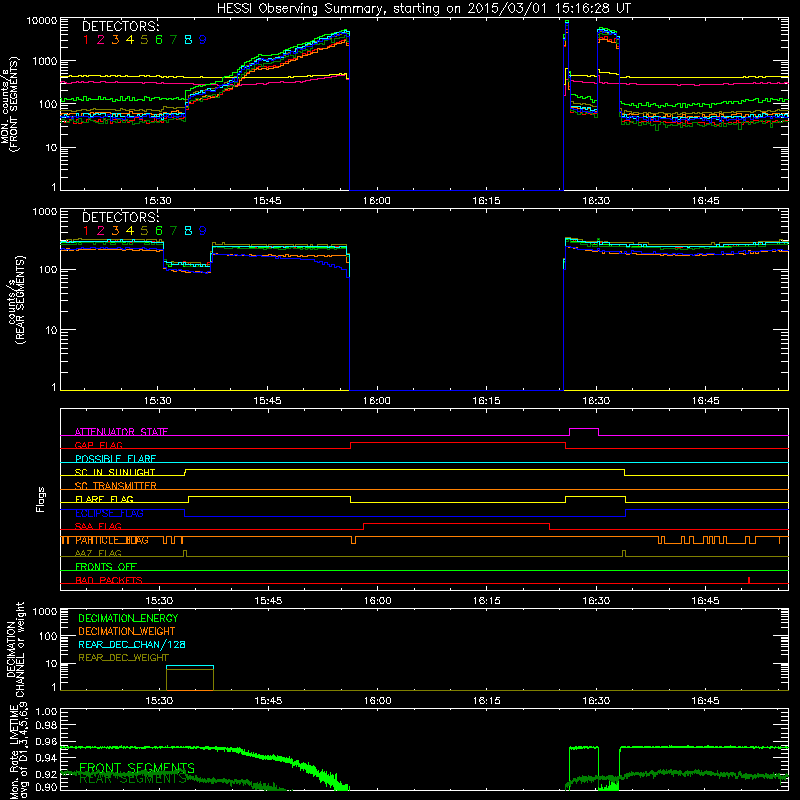Image resolution: width=800 pixels, height=800 pixels.
Task: Click the '(REAR SEGMENTS)' y-axis title
Action: pyautogui.click(x=20, y=299)
